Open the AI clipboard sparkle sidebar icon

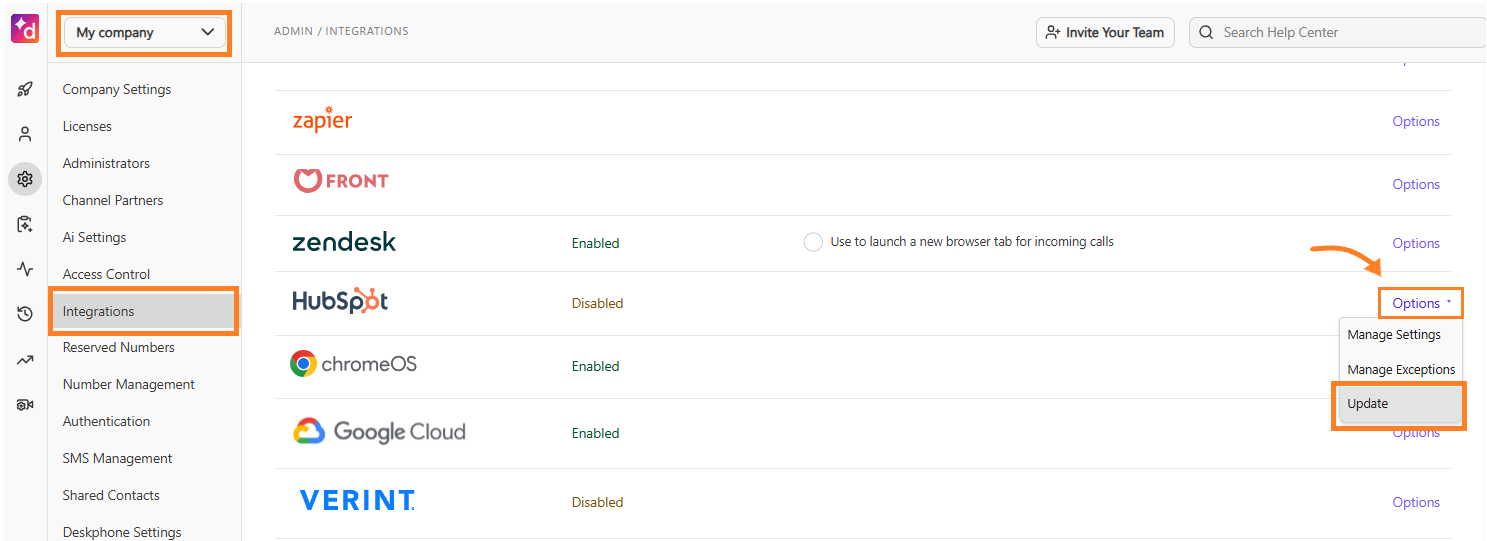[25, 224]
